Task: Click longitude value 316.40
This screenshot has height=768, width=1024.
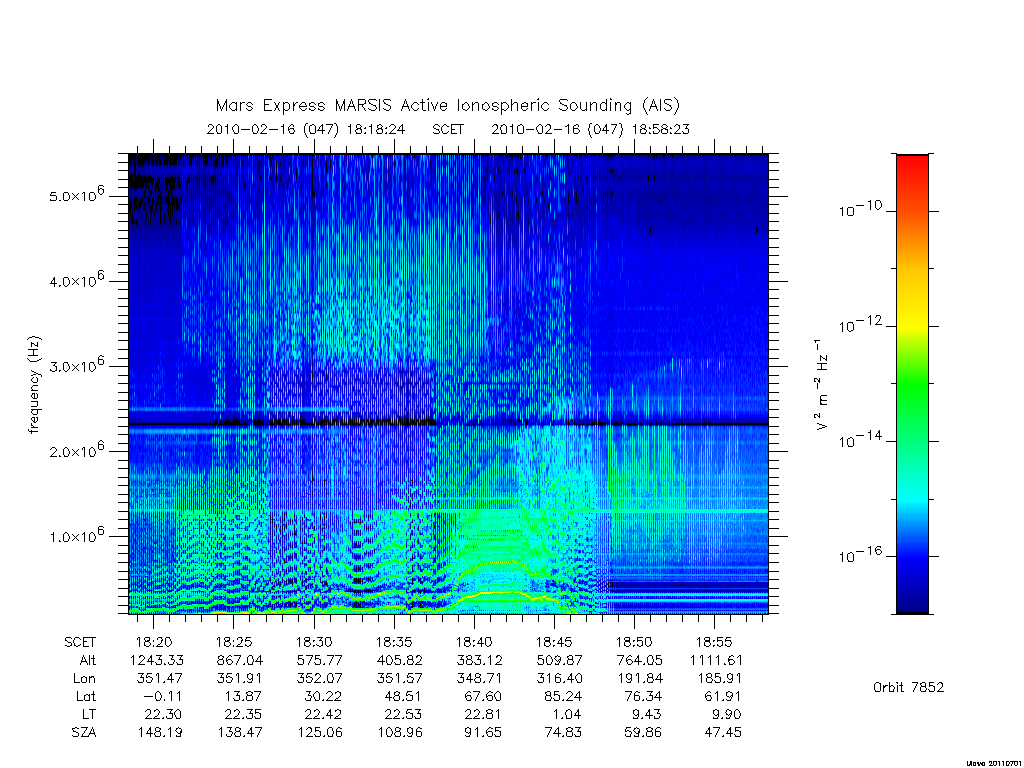Action: [559, 679]
